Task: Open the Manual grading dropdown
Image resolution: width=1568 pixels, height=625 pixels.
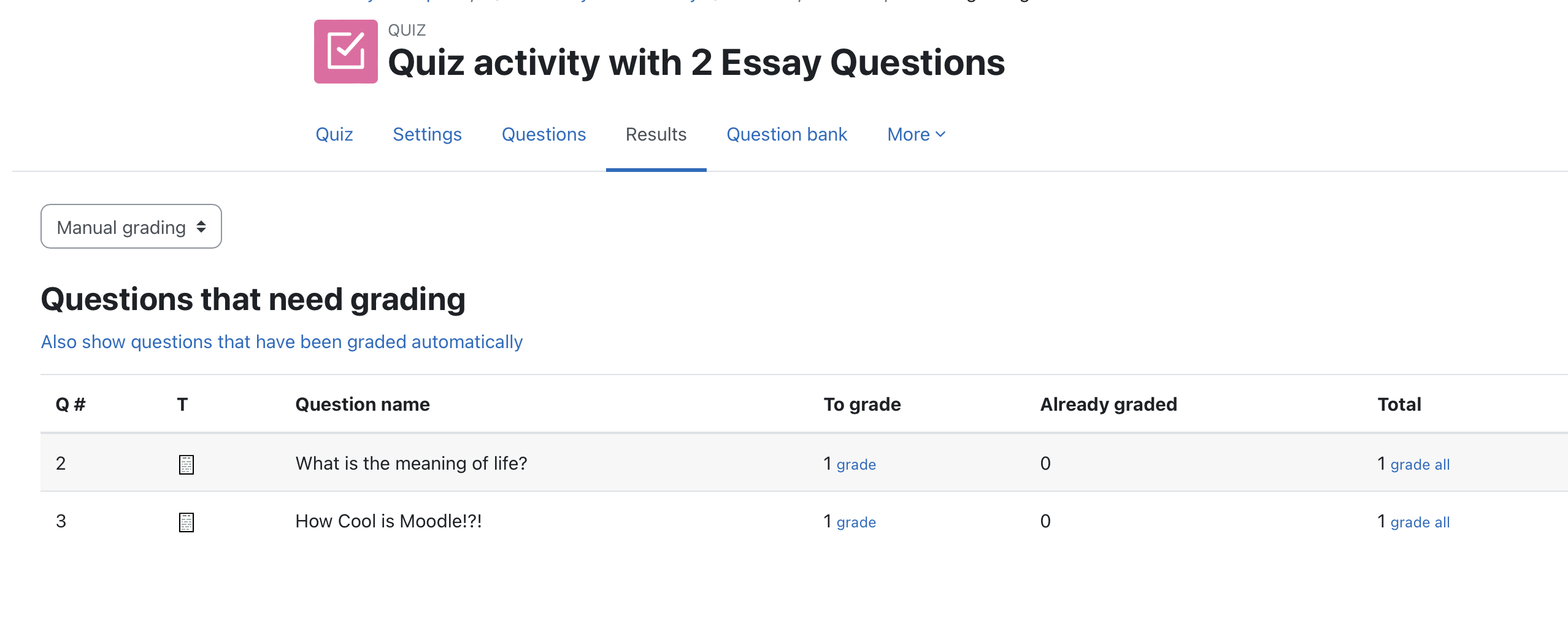Action: 131,227
